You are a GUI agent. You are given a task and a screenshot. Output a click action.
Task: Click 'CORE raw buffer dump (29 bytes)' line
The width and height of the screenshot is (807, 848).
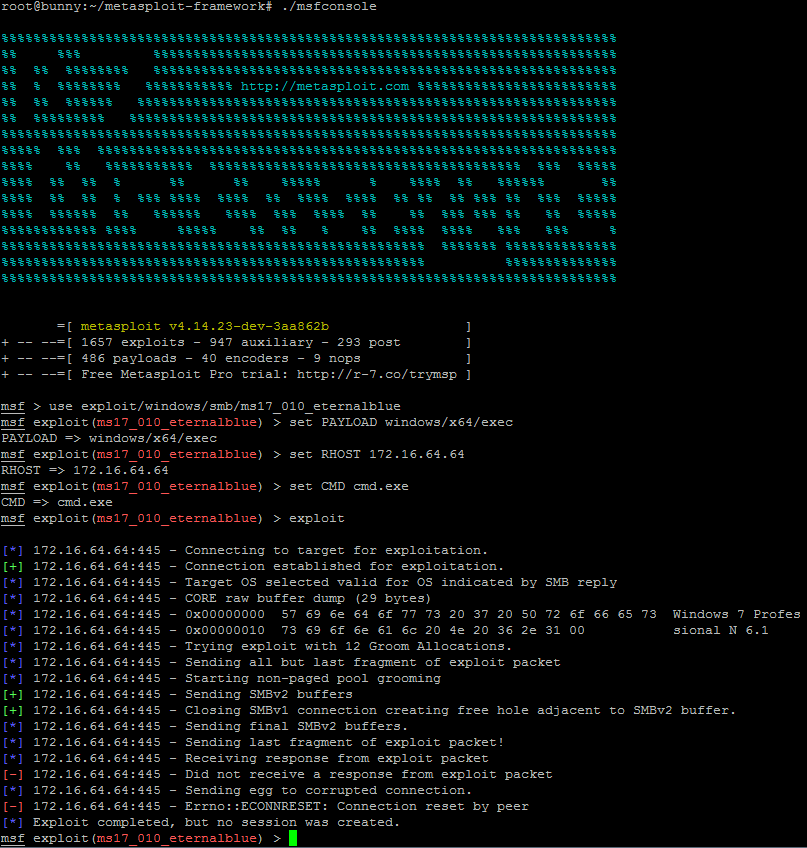(216, 598)
